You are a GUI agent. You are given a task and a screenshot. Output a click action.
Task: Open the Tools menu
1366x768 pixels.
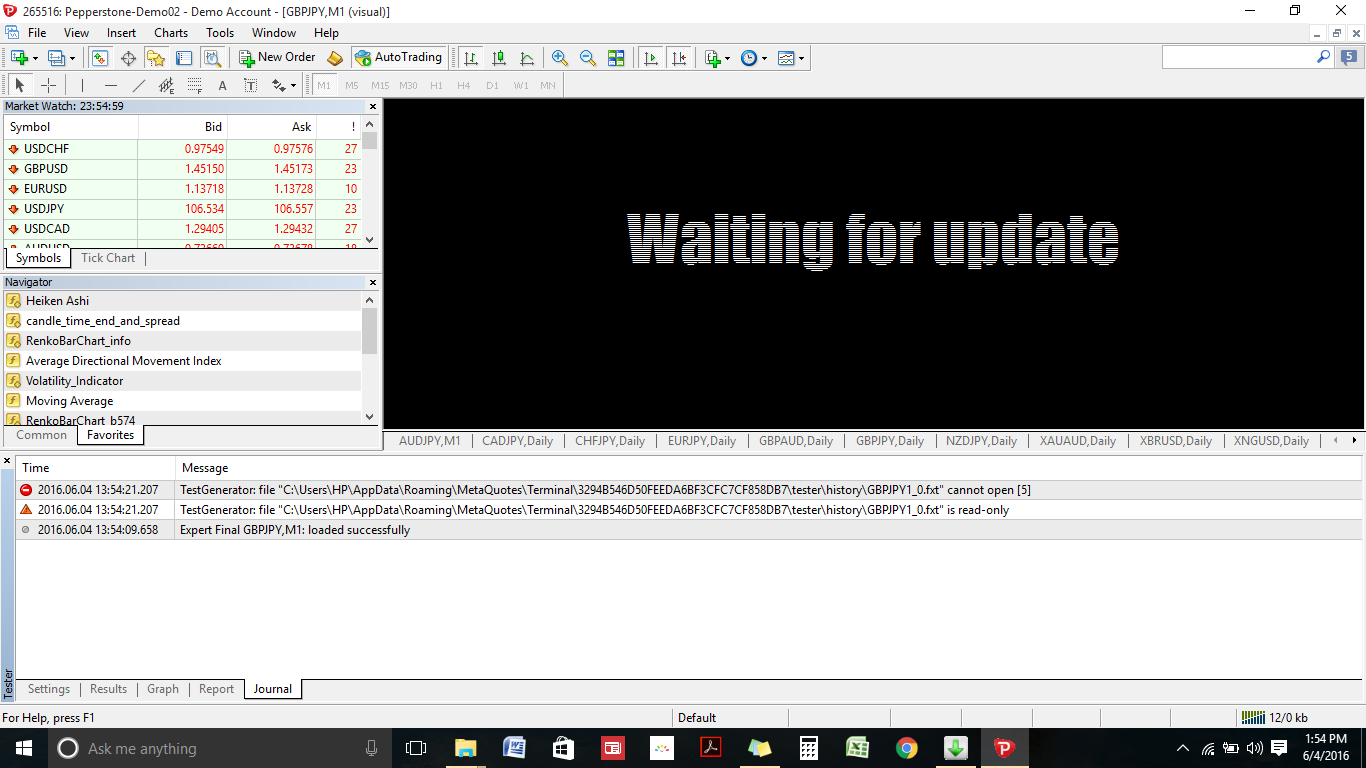[220, 33]
